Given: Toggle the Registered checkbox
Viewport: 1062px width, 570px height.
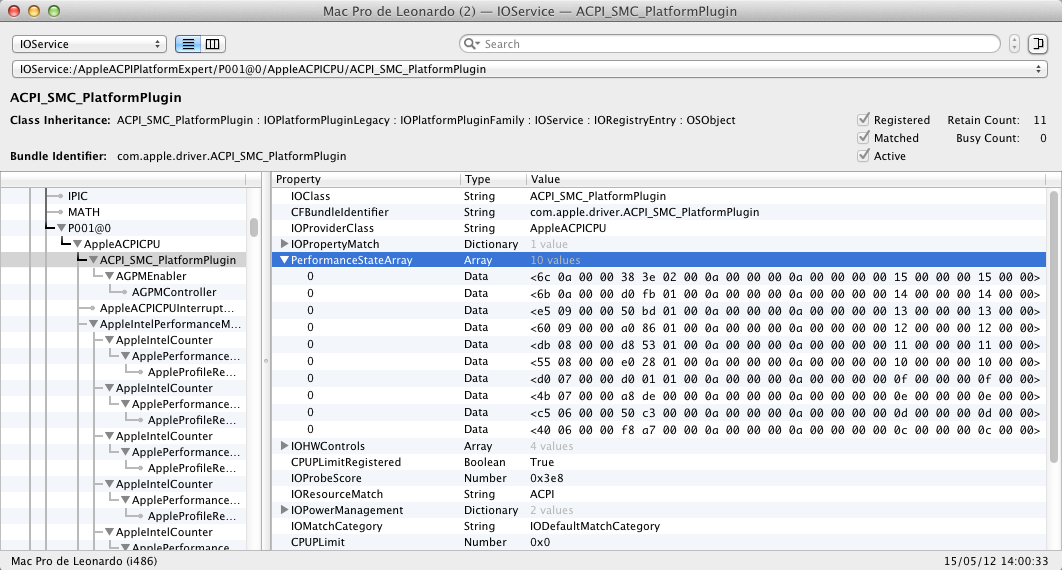Looking at the screenshot, I should point(864,119).
